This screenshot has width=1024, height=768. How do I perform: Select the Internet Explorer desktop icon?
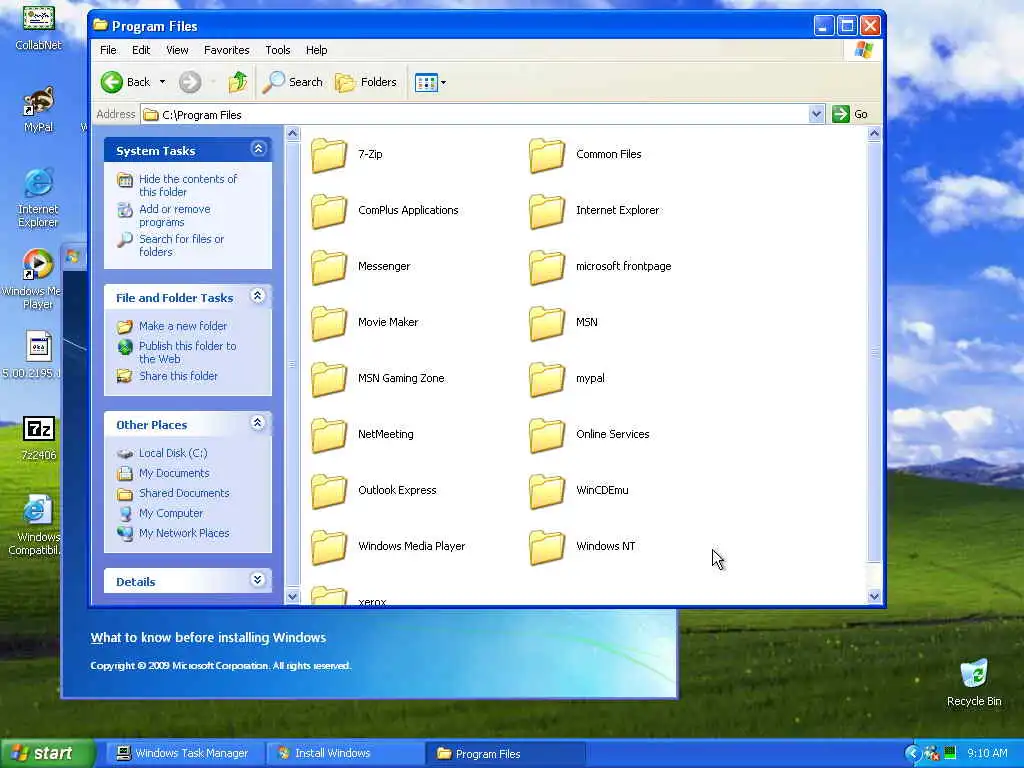[39, 199]
